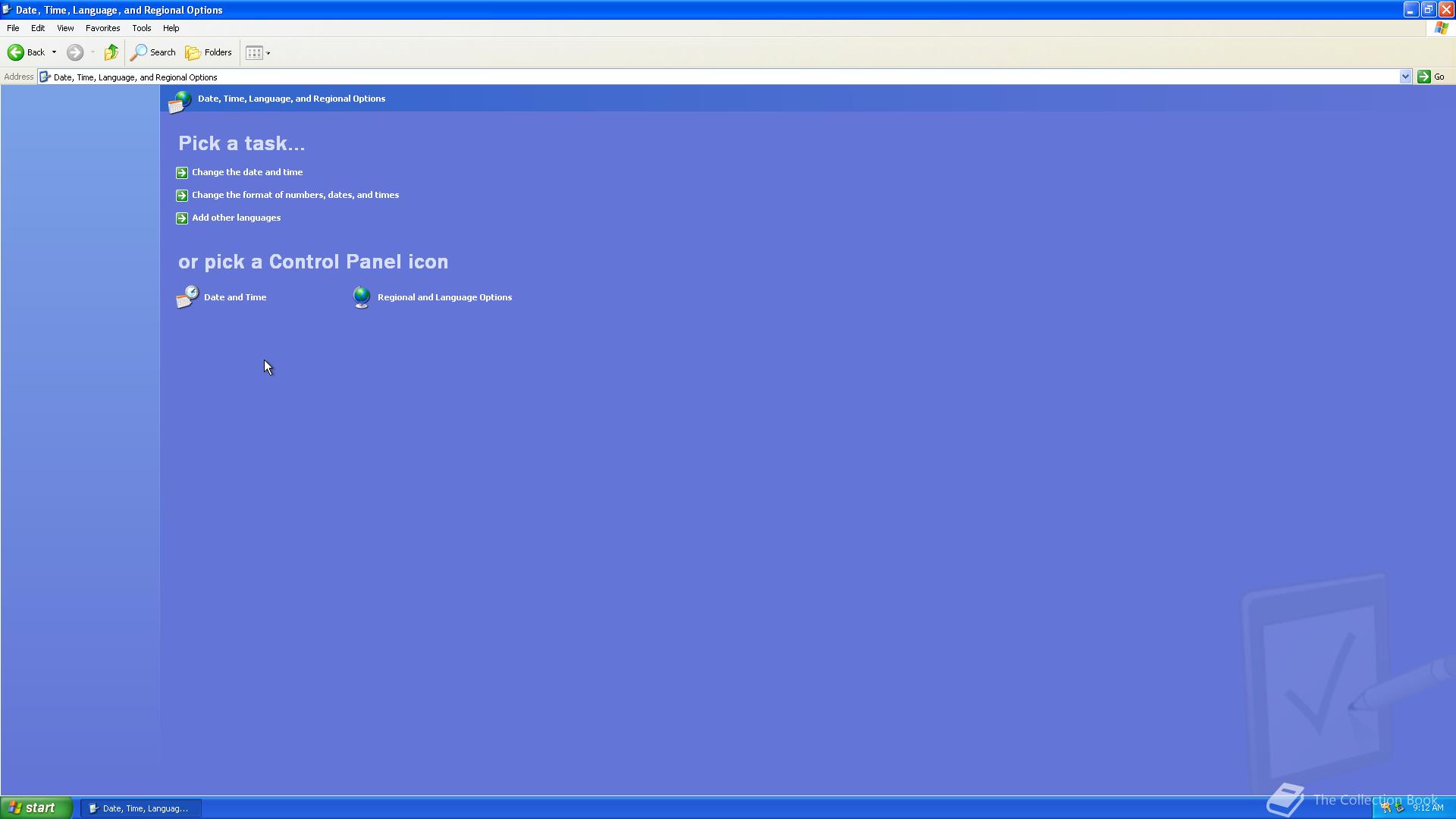The image size is (1456, 819).
Task: Go up one folder level
Action: 111,52
